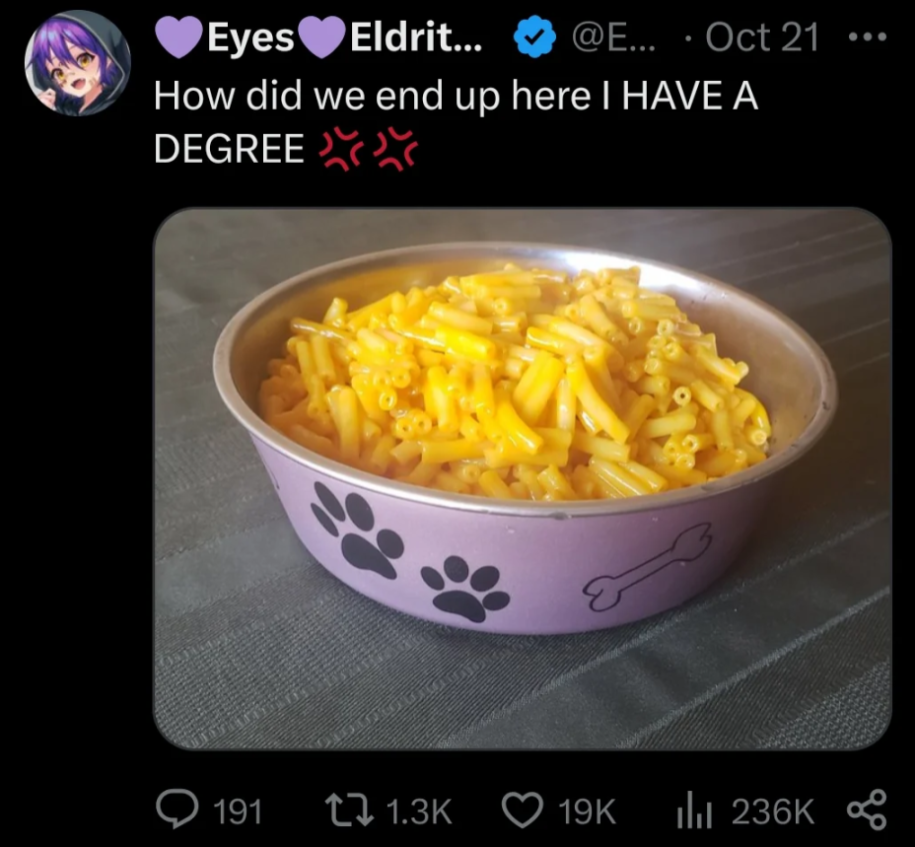
Task: Open the three-dot more options menu
Action: pos(867,37)
